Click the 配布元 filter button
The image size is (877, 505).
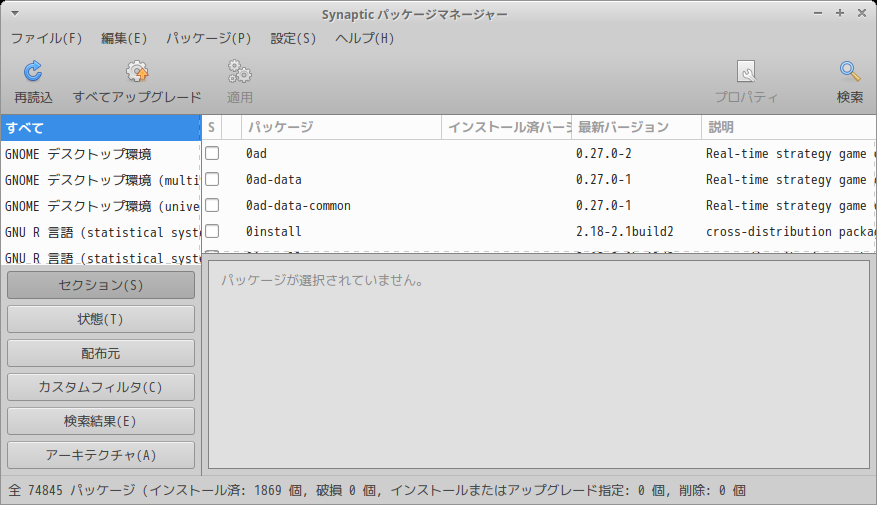click(x=101, y=353)
